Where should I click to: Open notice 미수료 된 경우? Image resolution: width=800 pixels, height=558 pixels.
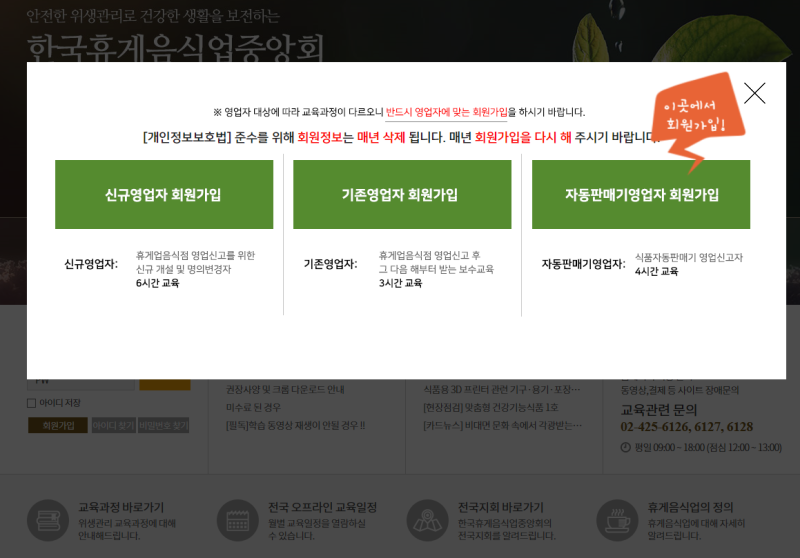point(254,408)
